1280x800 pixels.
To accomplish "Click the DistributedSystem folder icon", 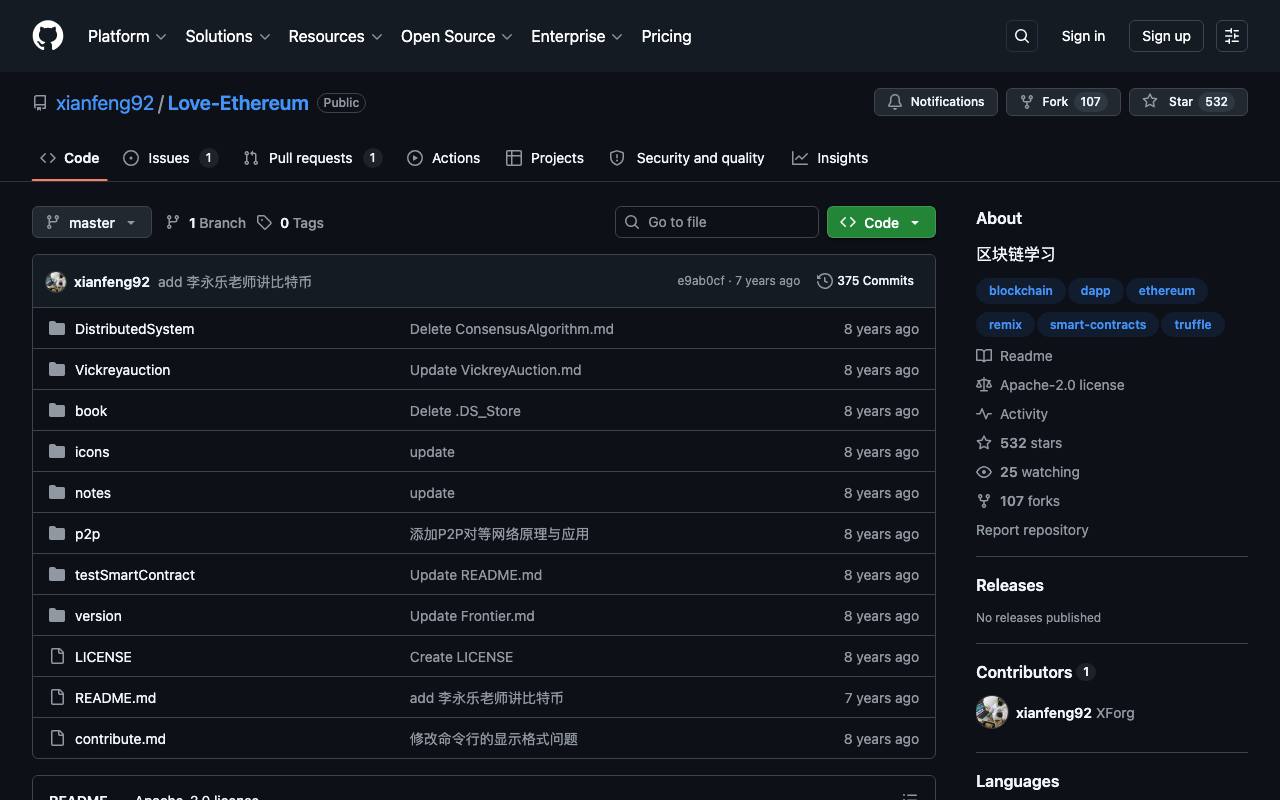I will pos(57,328).
